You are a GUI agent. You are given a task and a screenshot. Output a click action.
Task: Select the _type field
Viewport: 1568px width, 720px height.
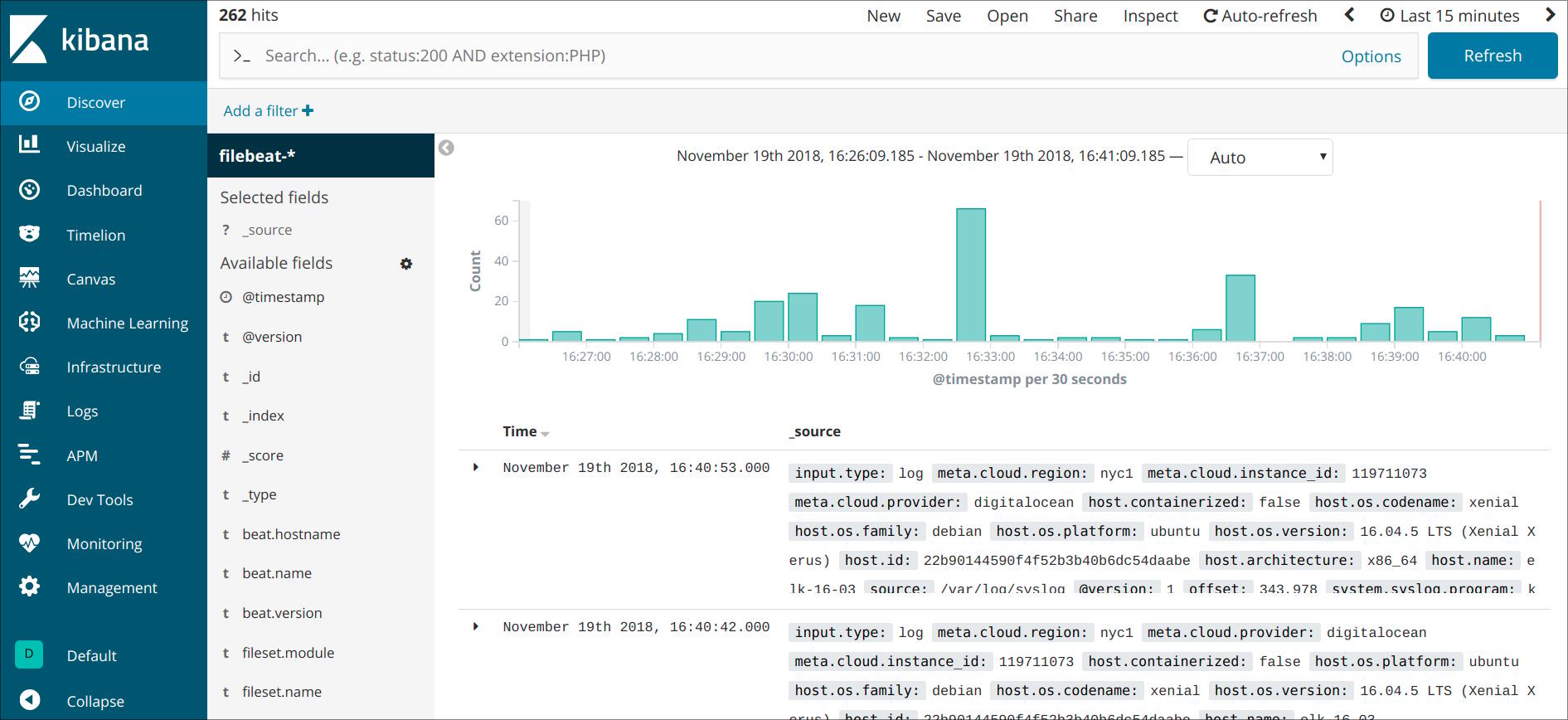click(260, 495)
